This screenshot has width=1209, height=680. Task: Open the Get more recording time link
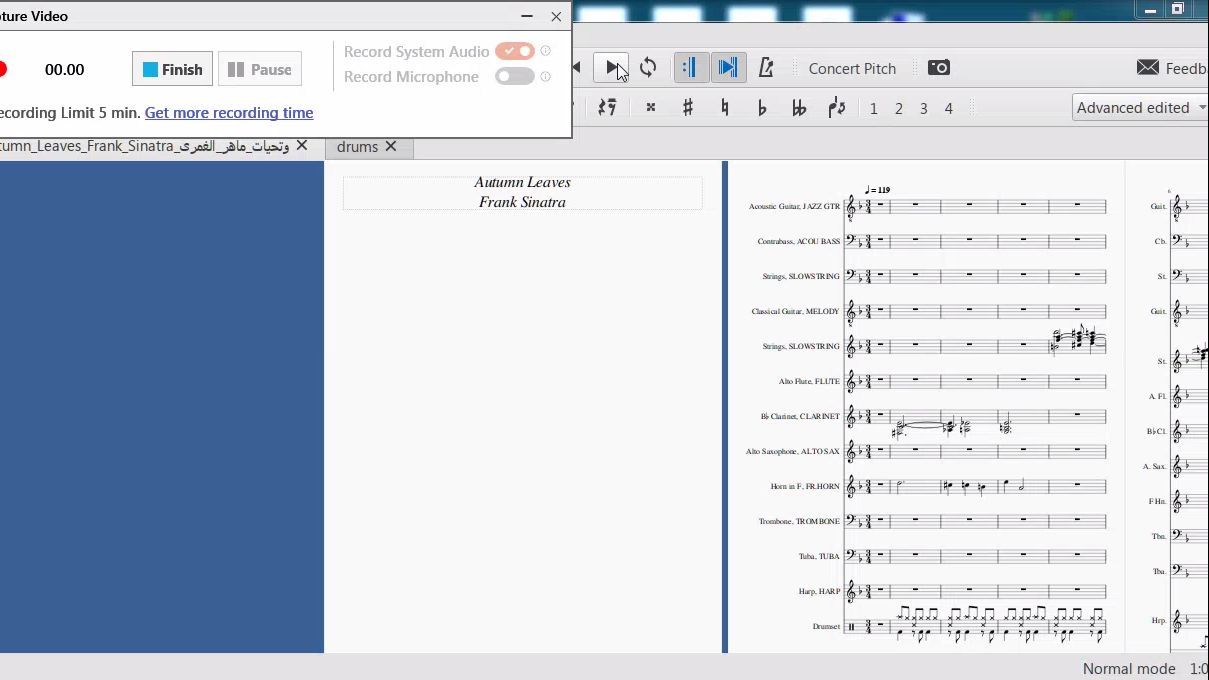click(229, 113)
